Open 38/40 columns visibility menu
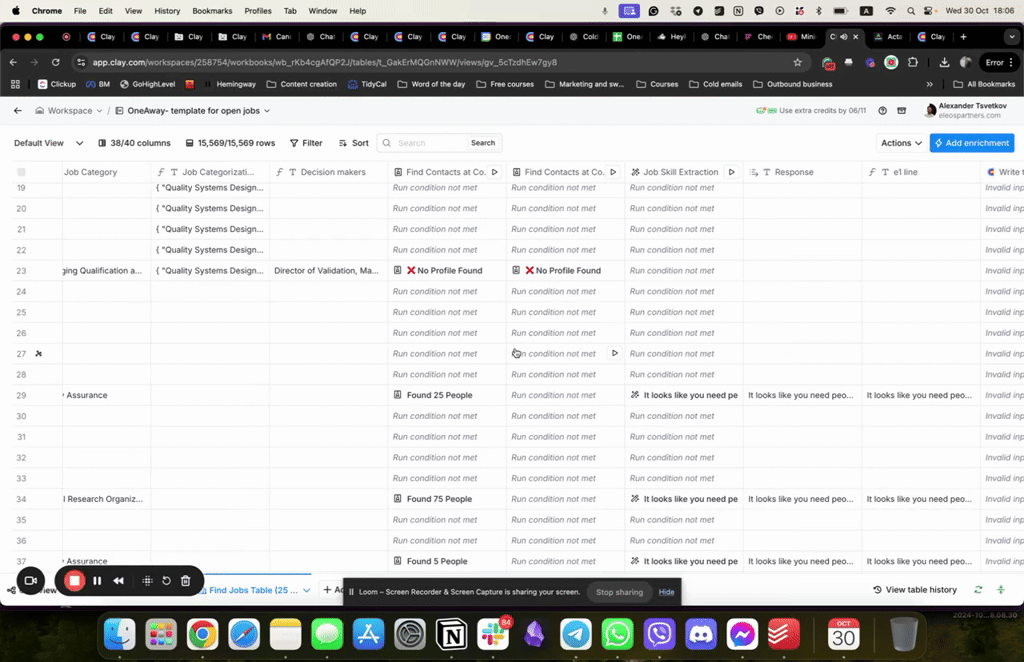Image resolution: width=1024 pixels, height=662 pixels. coord(135,143)
